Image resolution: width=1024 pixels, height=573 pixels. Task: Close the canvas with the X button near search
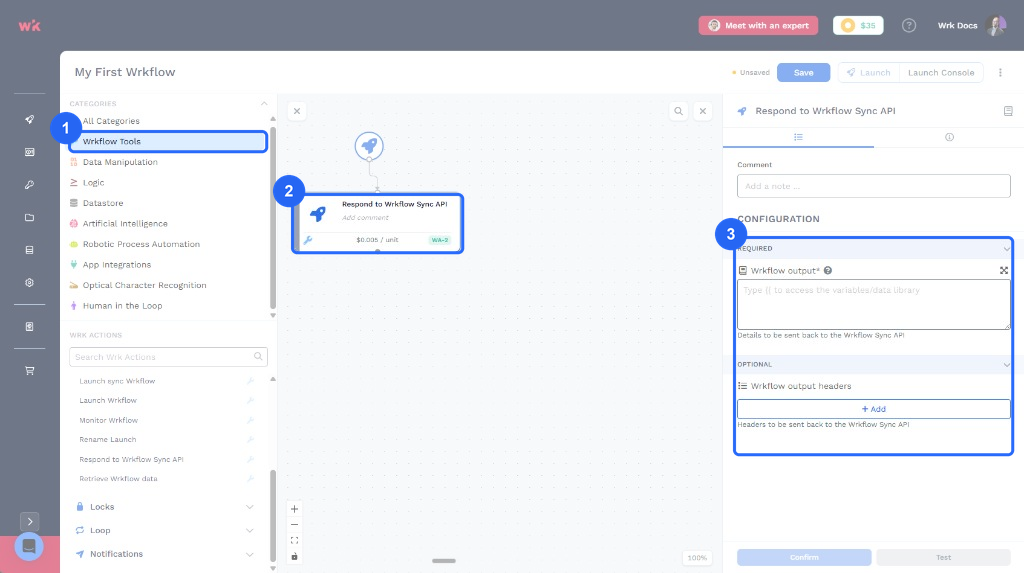pyautogui.click(x=703, y=111)
